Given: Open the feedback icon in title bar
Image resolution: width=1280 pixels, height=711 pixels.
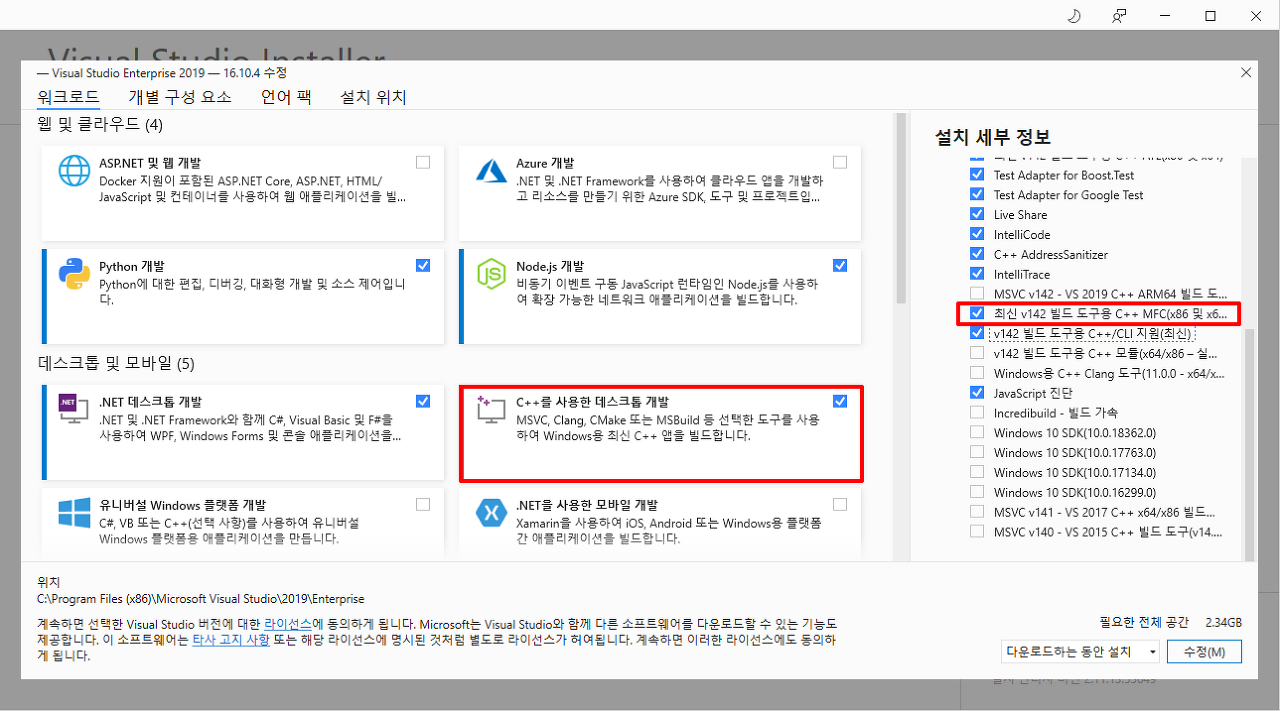Looking at the screenshot, I should tap(1120, 15).
